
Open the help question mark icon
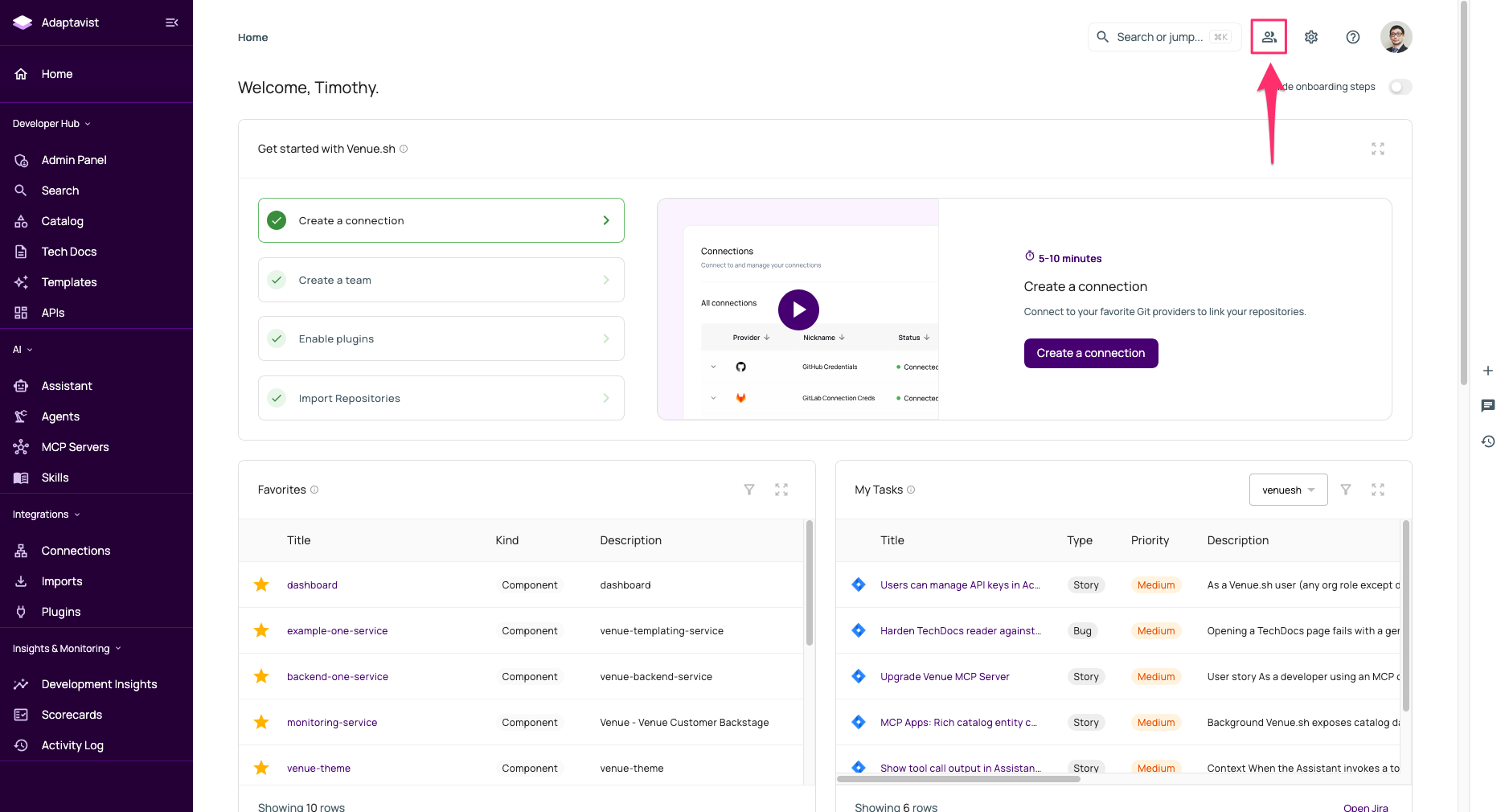pos(1353,37)
